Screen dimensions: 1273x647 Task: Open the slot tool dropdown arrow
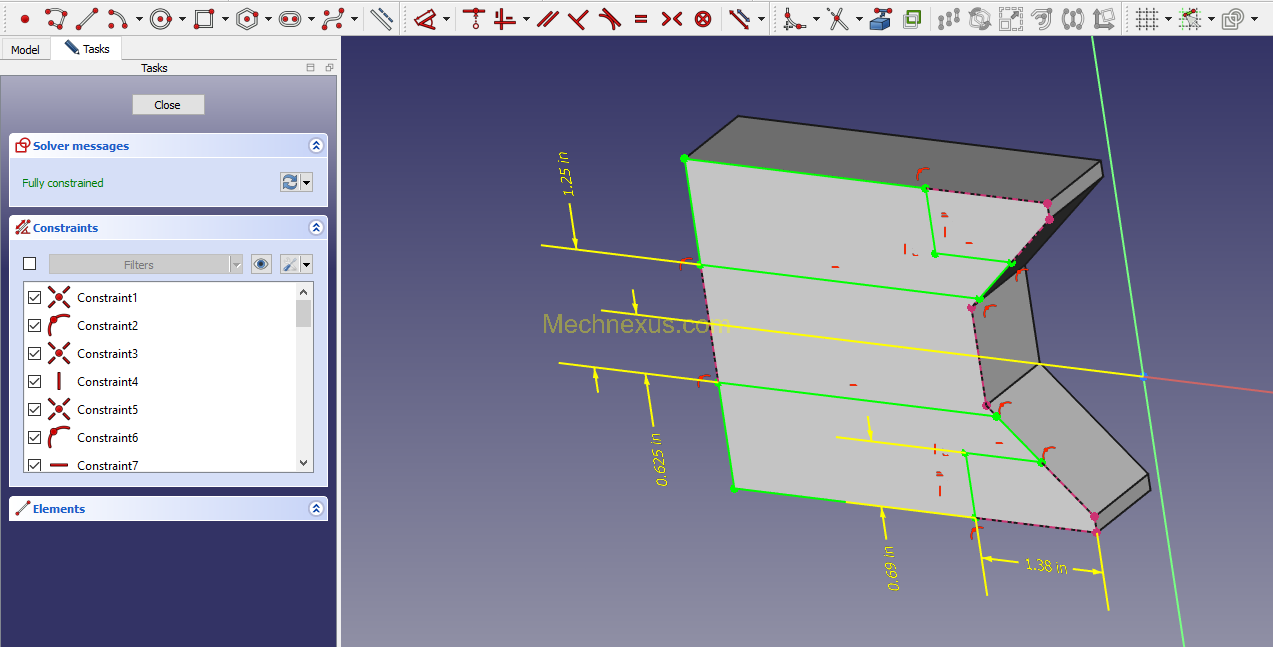pyautogui.click(x=311, y=19)
